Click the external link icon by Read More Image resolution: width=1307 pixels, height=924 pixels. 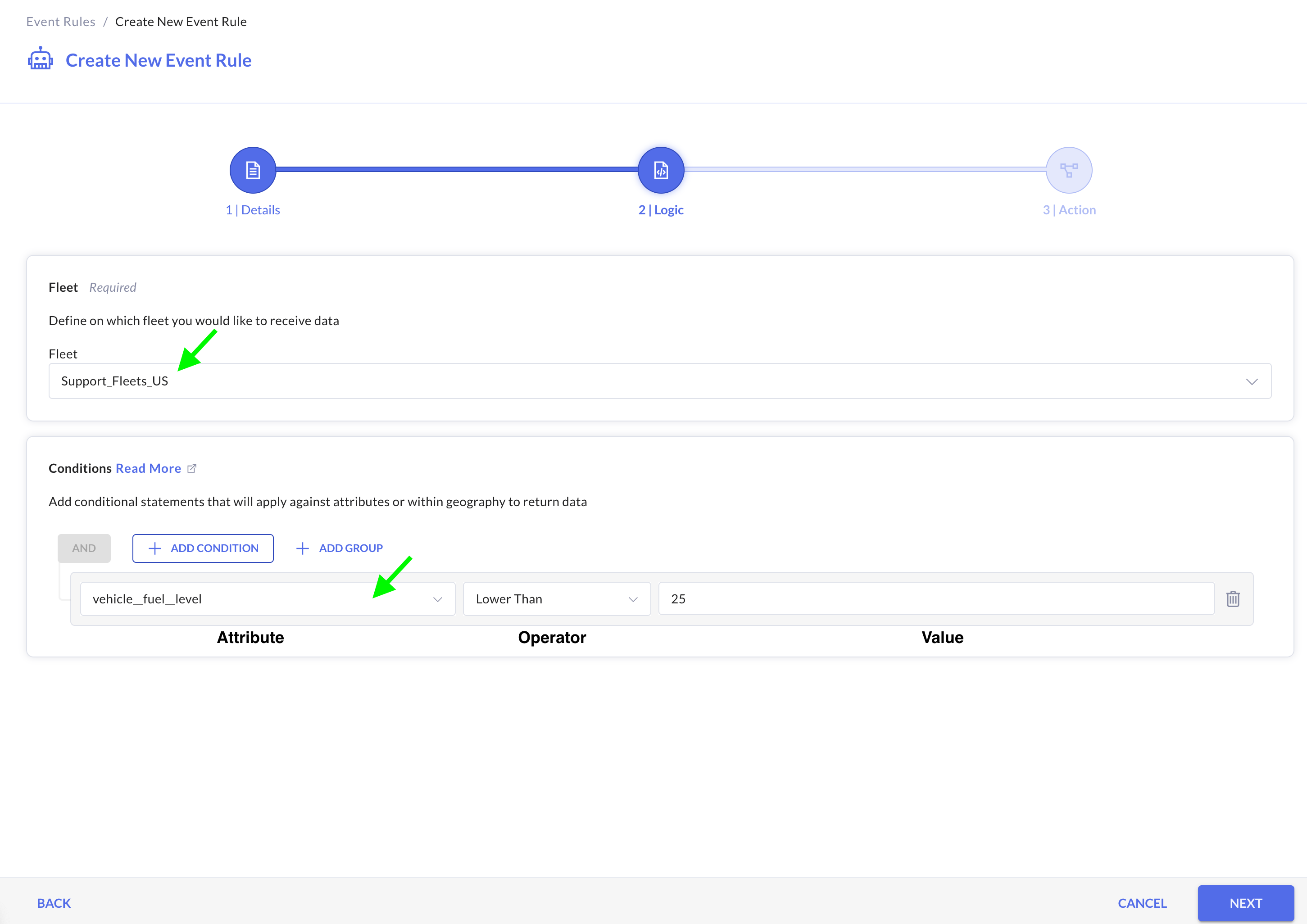[192, 469]
